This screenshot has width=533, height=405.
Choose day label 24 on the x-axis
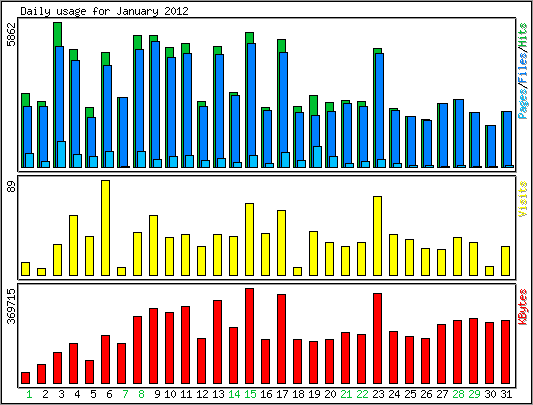[x=394, y=394]
